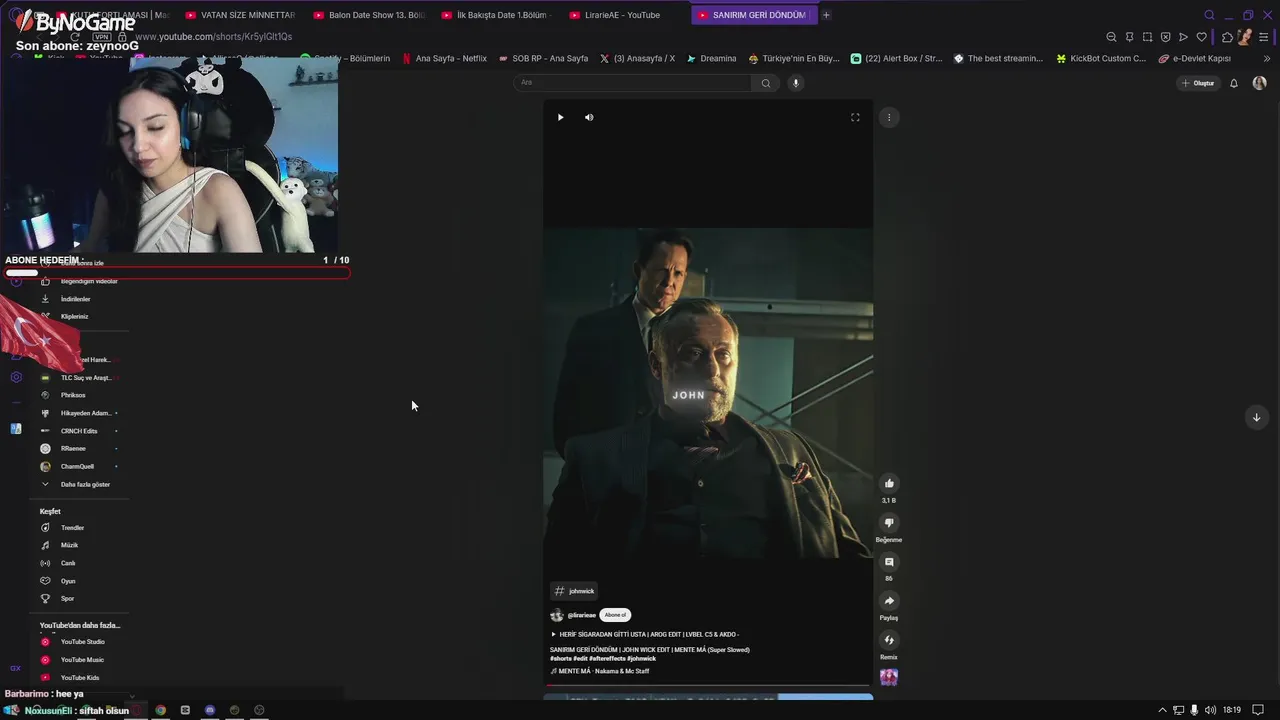Open the Anasayfa / X bookmark

pyautogui.click(x=637, y=58)
